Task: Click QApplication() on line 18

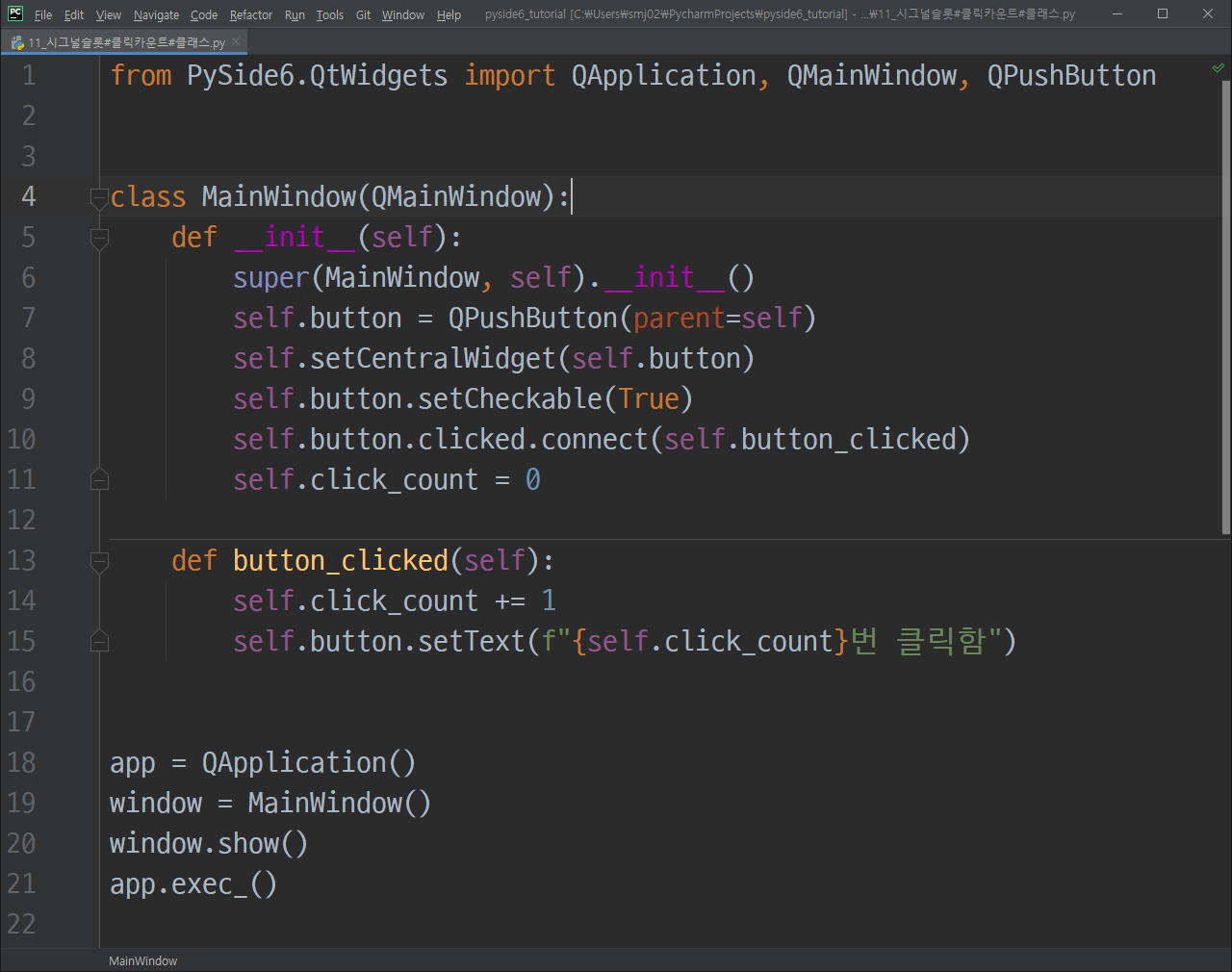Action: 309,762
